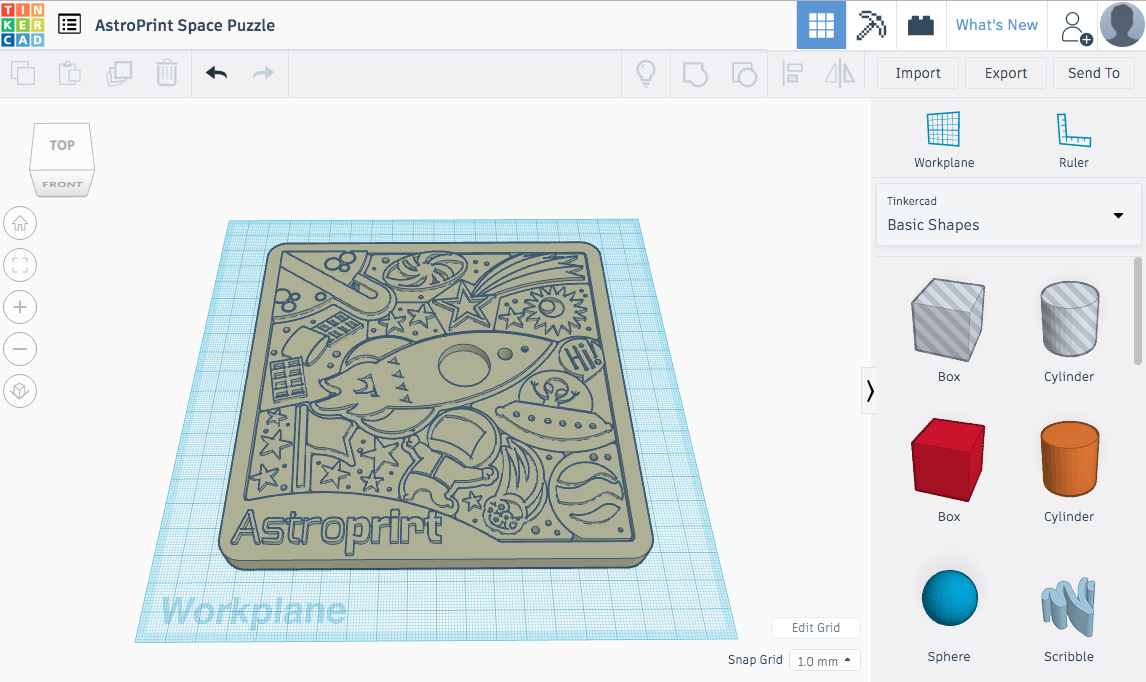Pick the red Box shape

[x=948, y=460]
